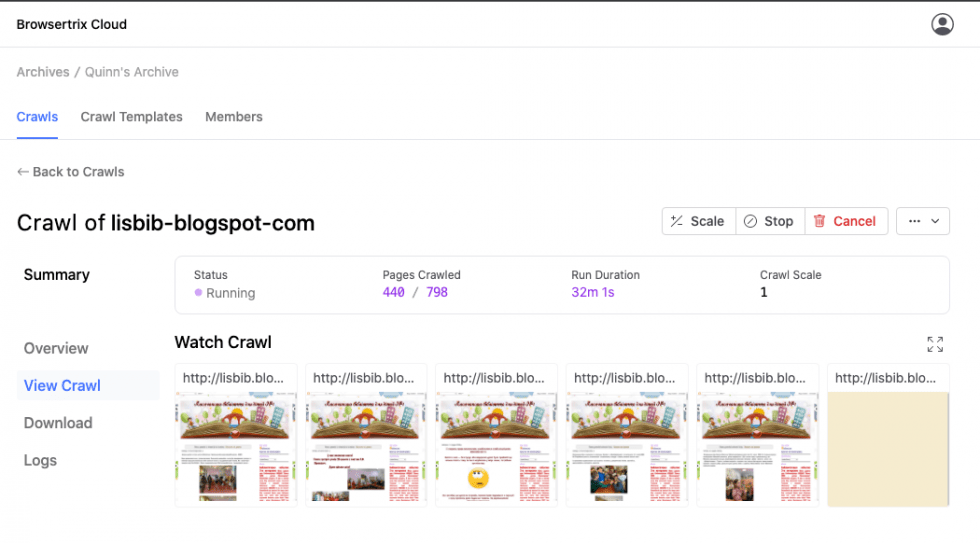Open the first crawl browser preview
The image size is (980, 543).
pyautogui.click(x=236, y=448)
